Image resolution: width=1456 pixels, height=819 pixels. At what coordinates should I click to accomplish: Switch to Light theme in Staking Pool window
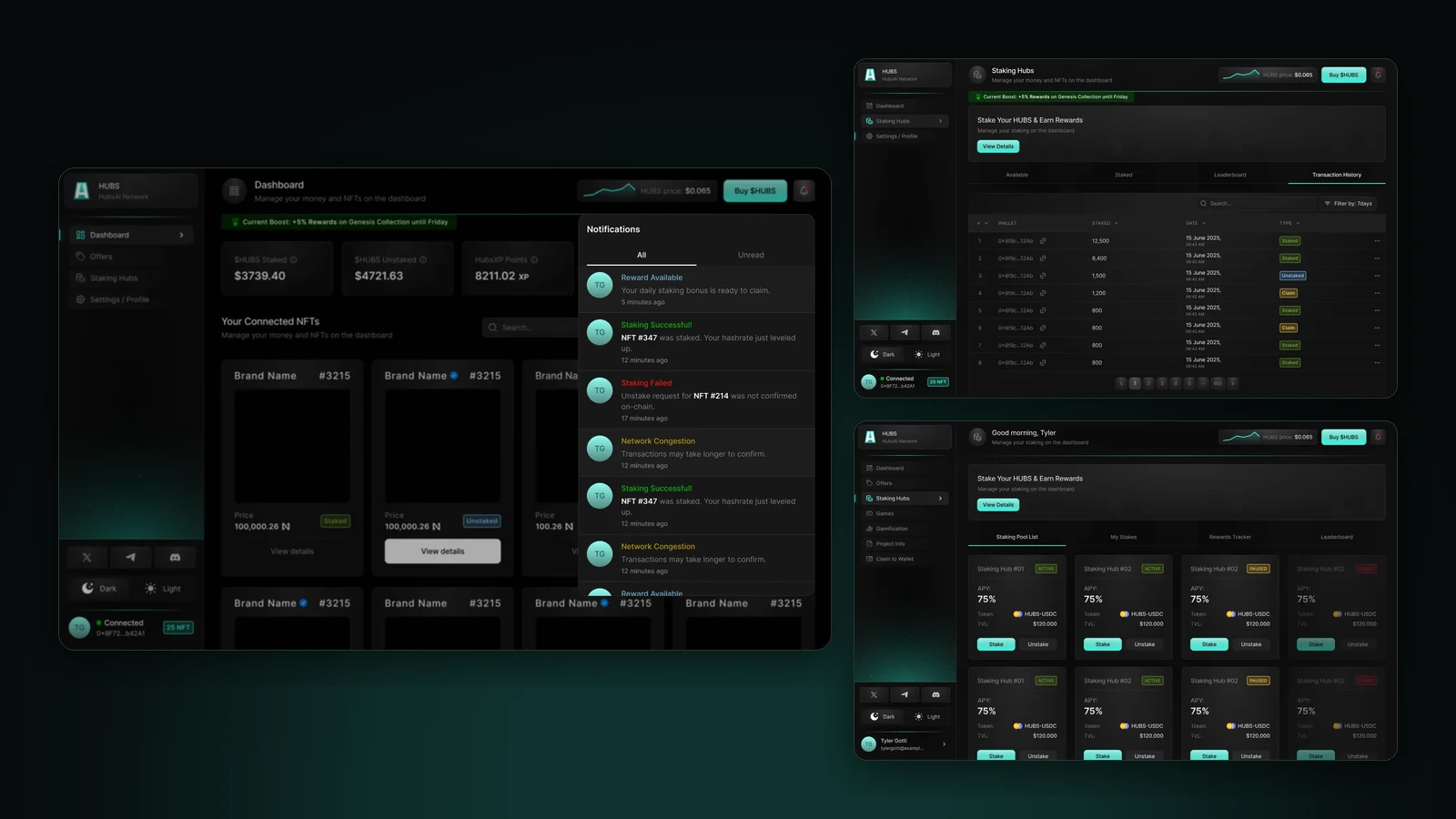pyautogui.click(x=927, y=717)
